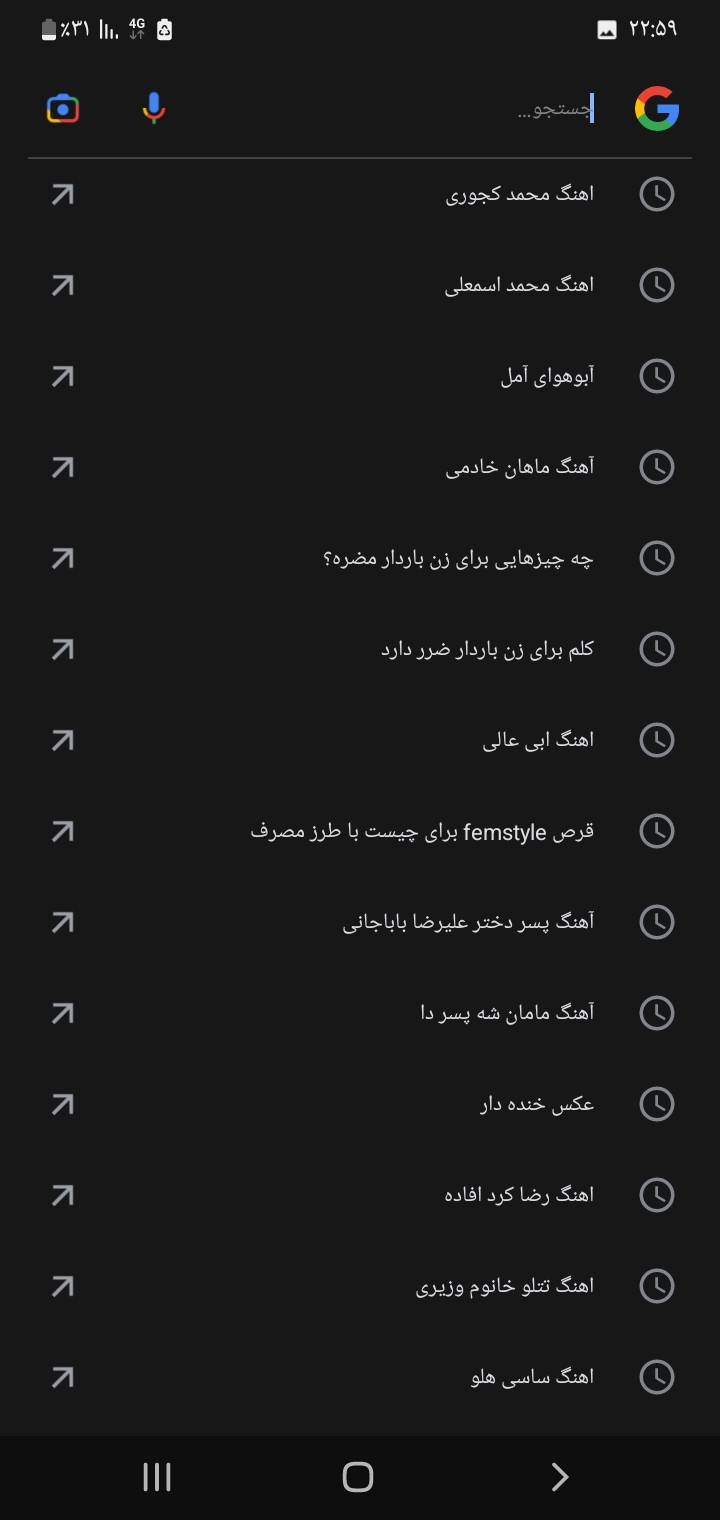Choose the 'قرص femstyle برای چیست' suggestion
This screenshot has height=1520, width=720.
click(x=422, y=831)
